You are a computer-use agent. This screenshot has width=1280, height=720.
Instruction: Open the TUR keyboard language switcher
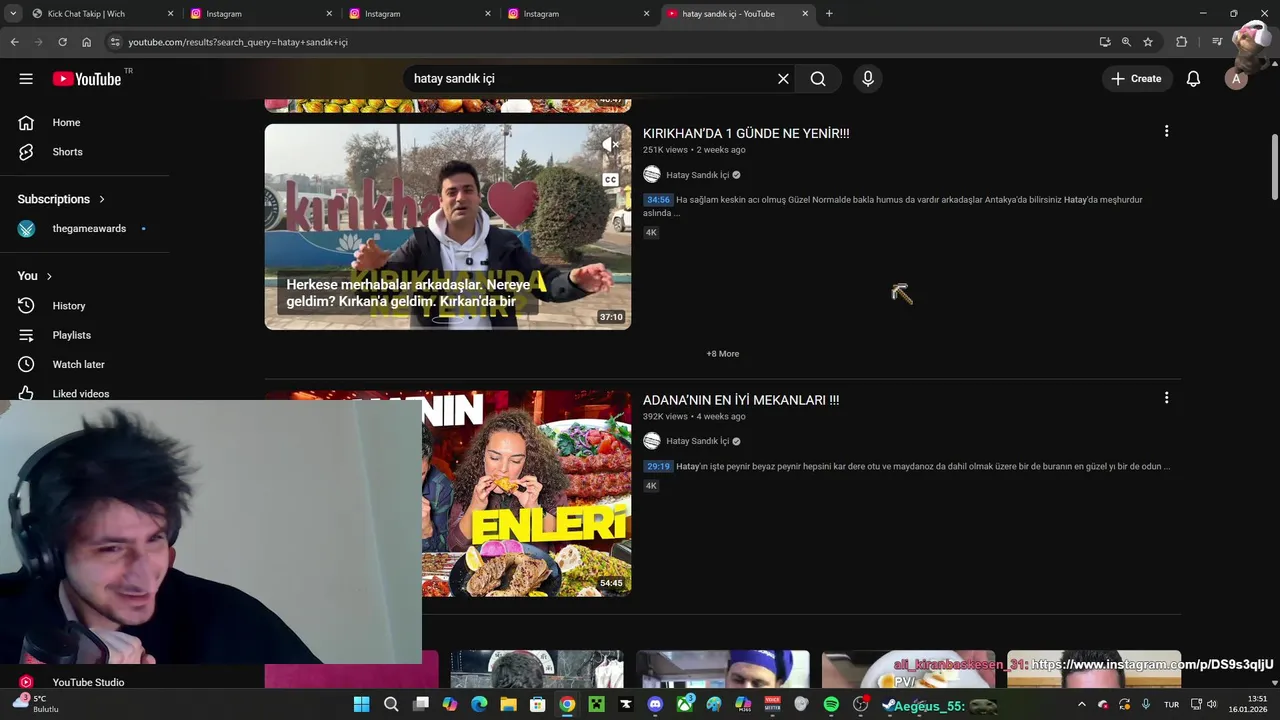1171,704
